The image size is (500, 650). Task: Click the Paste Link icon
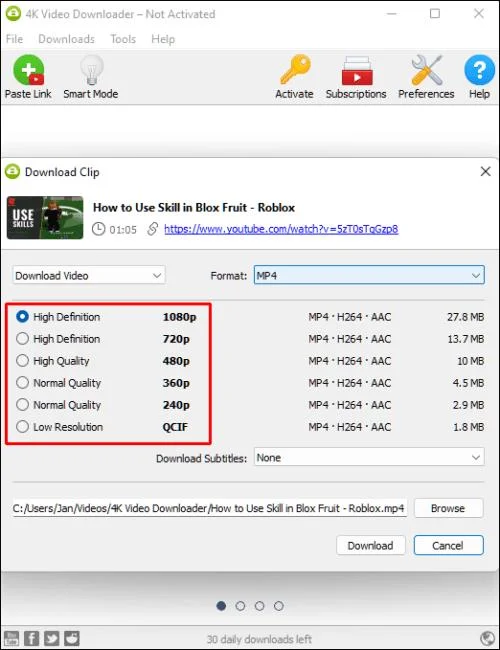[x=28, y=70]
